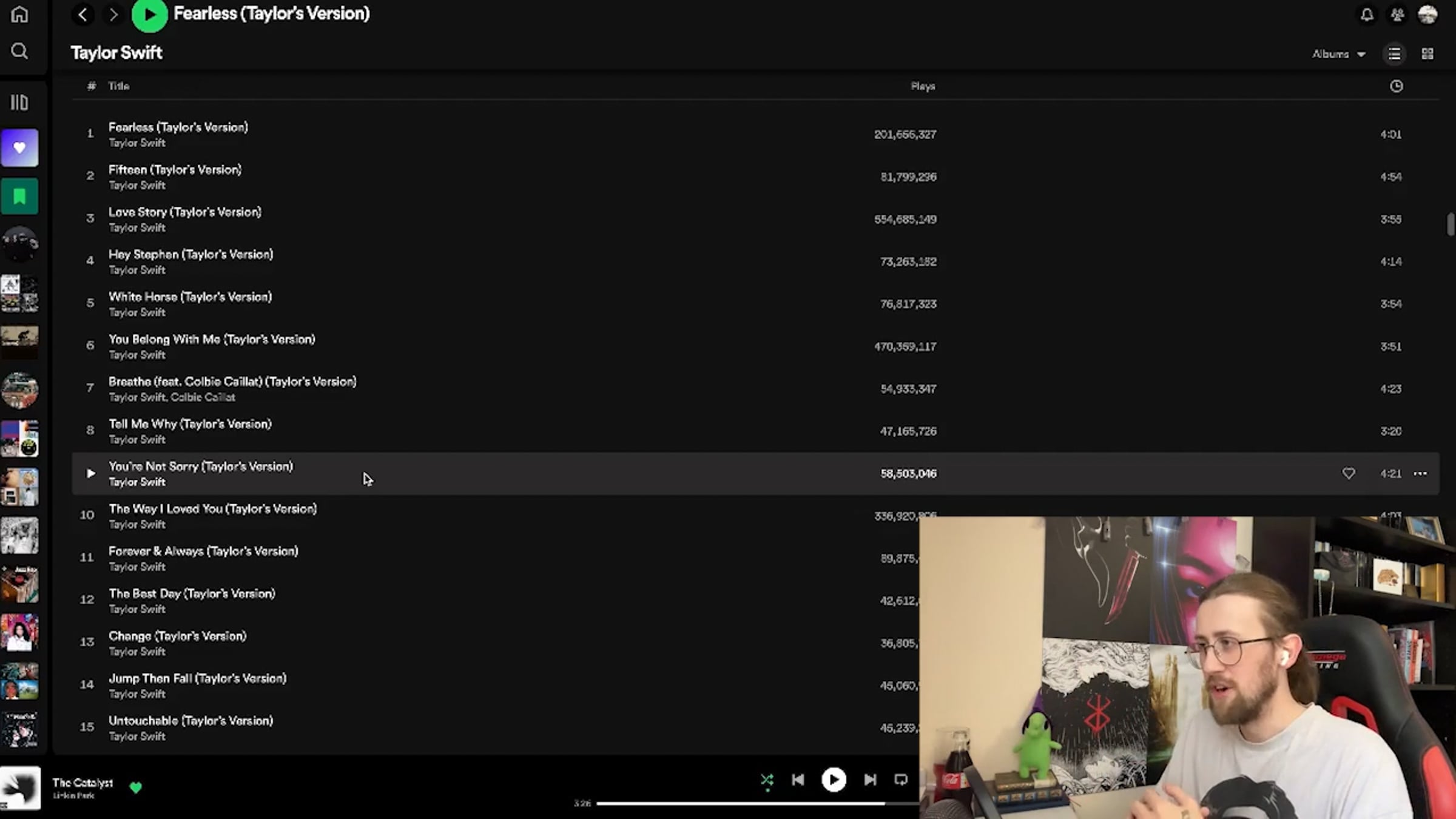Viewport: 1456px width, 819px height.
Task: Play You're Not Sorry row play icon
Action: tap(90, 473)
